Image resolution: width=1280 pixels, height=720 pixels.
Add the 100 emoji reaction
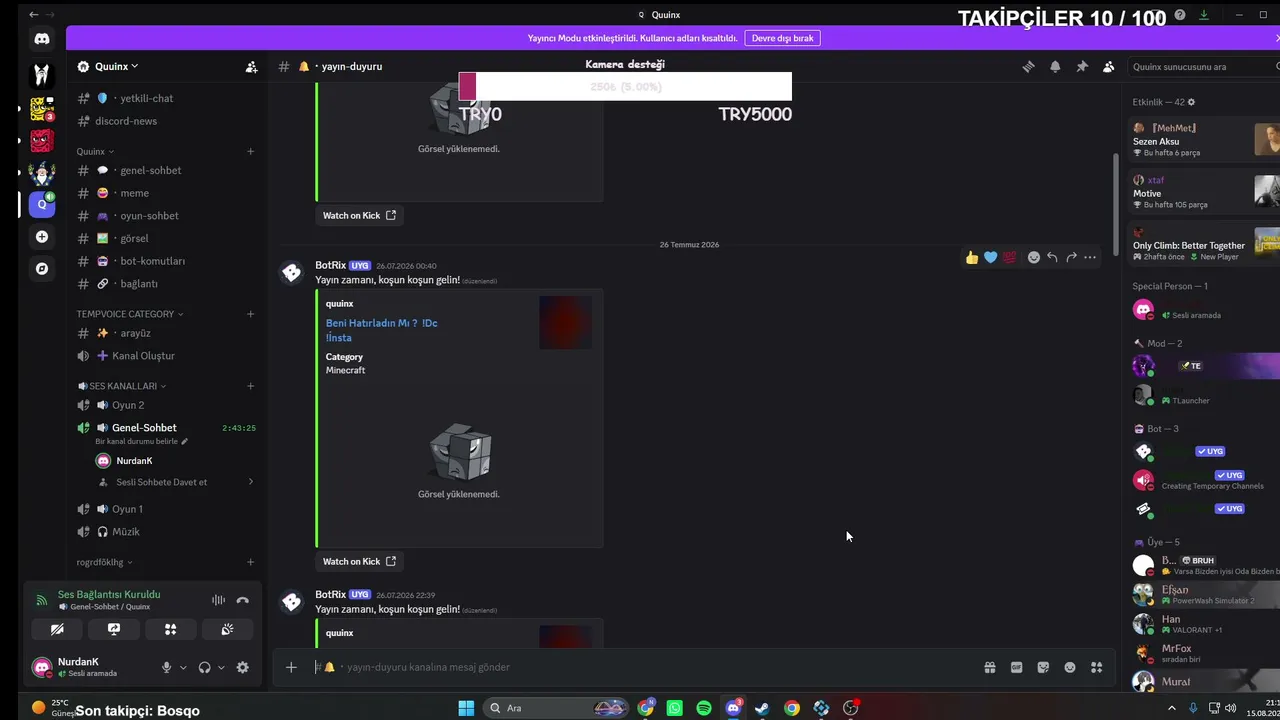click(1009, 257)
